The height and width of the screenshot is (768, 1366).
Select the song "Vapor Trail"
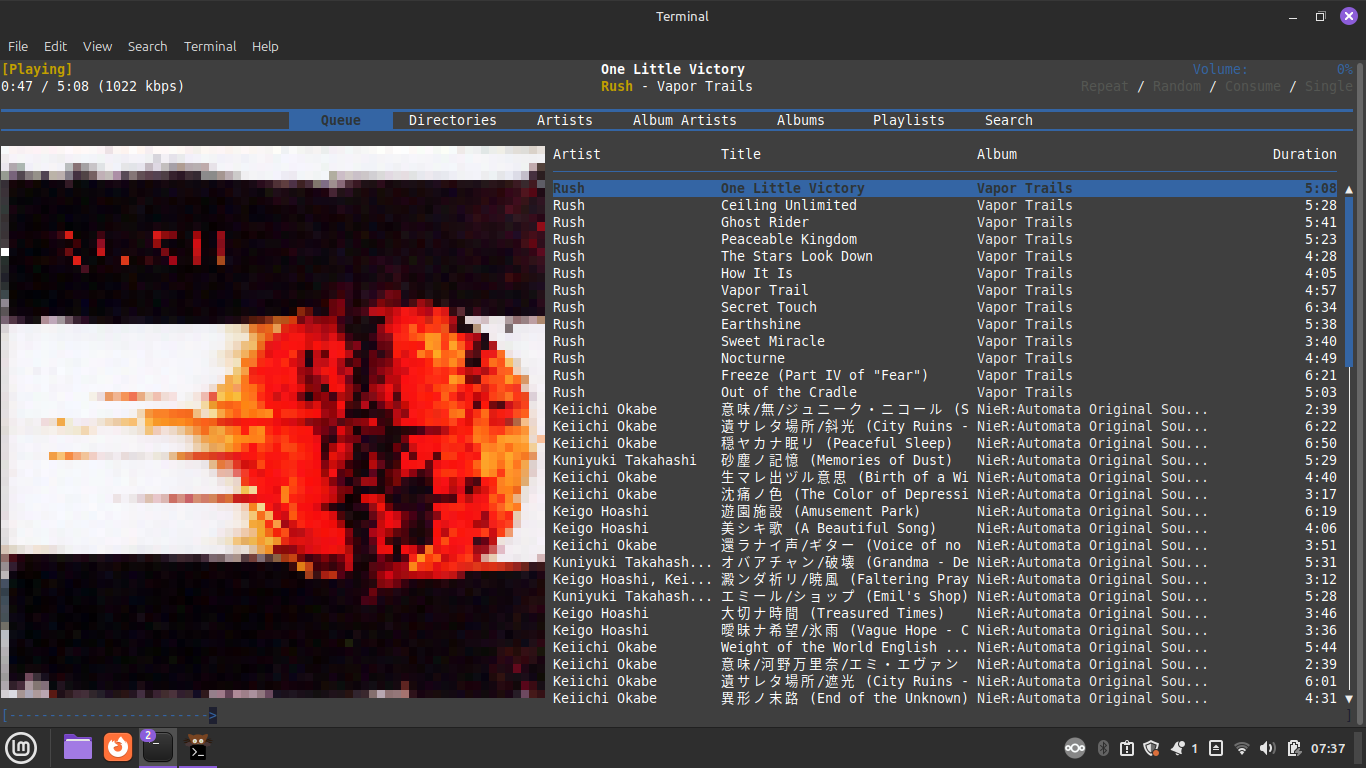tap(945, 290)
